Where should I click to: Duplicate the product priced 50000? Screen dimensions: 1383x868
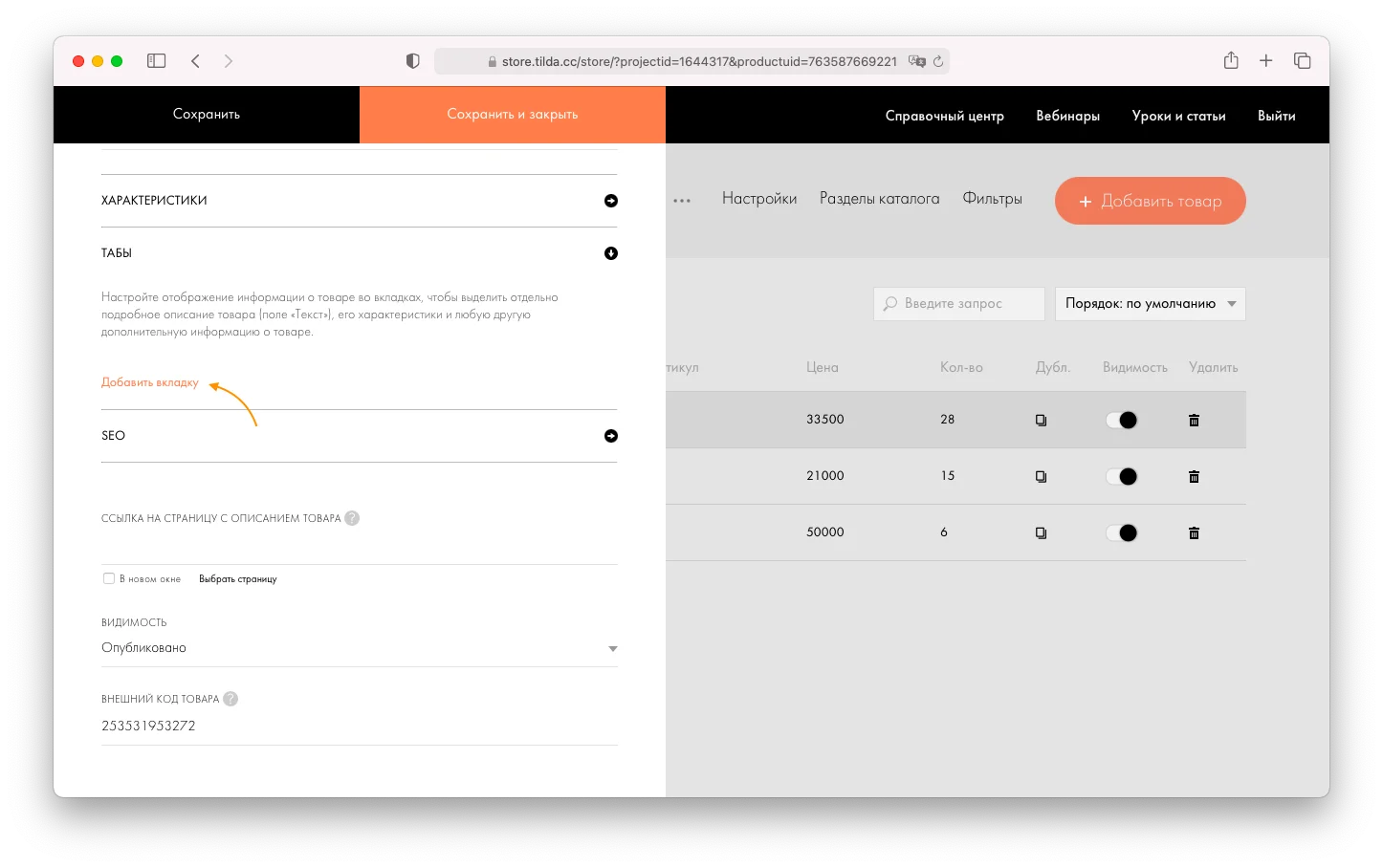tap(1041, 532)
